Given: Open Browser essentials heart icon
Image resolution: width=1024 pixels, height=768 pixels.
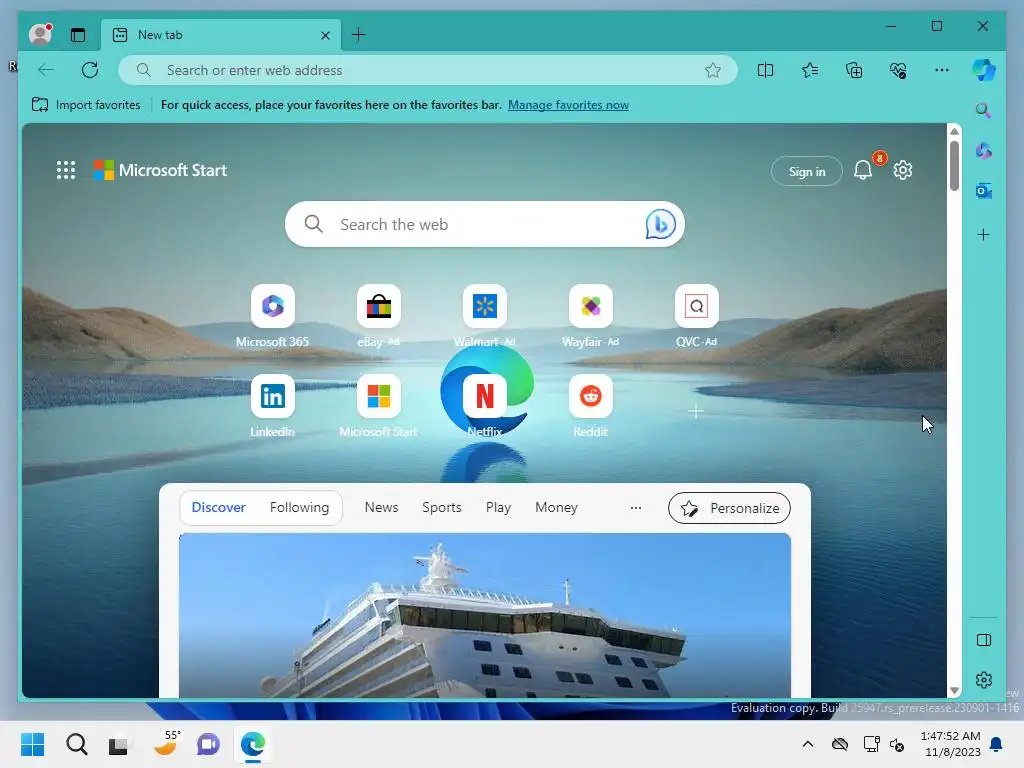Looking at the screenshot, I should [898, 70].
